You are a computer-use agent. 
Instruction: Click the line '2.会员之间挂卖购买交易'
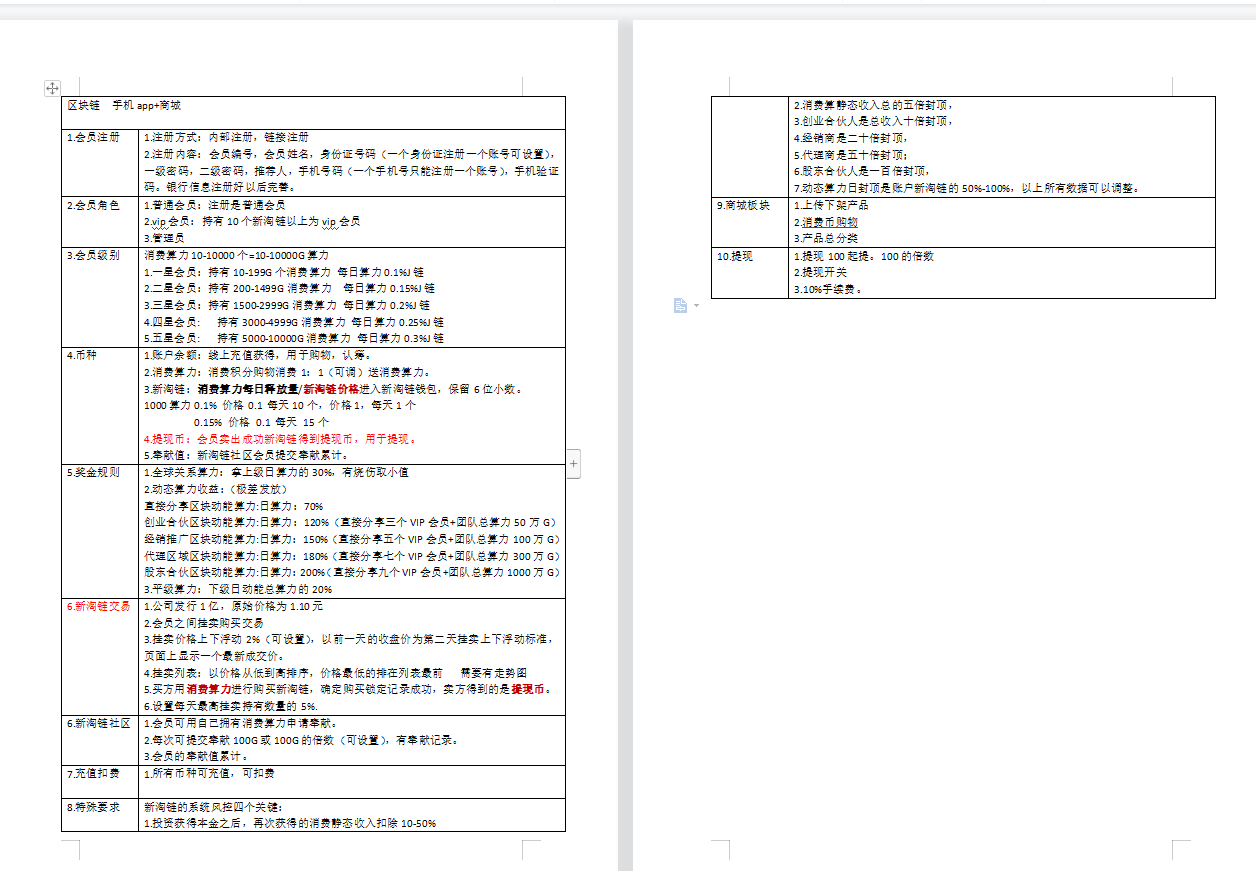(205, 623)
